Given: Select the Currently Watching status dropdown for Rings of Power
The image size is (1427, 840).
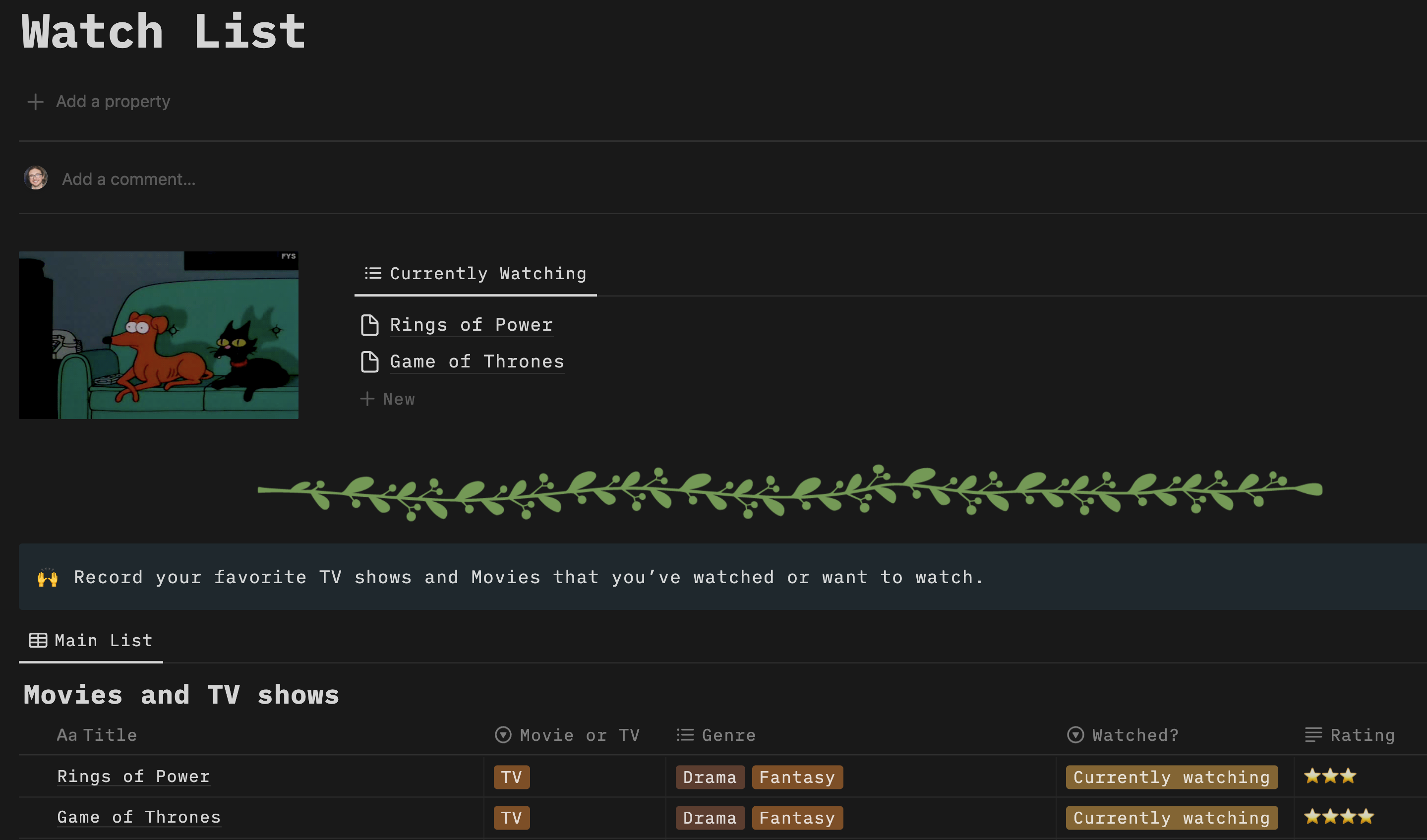Looking at the screenshot, I should pos(1172,777).
